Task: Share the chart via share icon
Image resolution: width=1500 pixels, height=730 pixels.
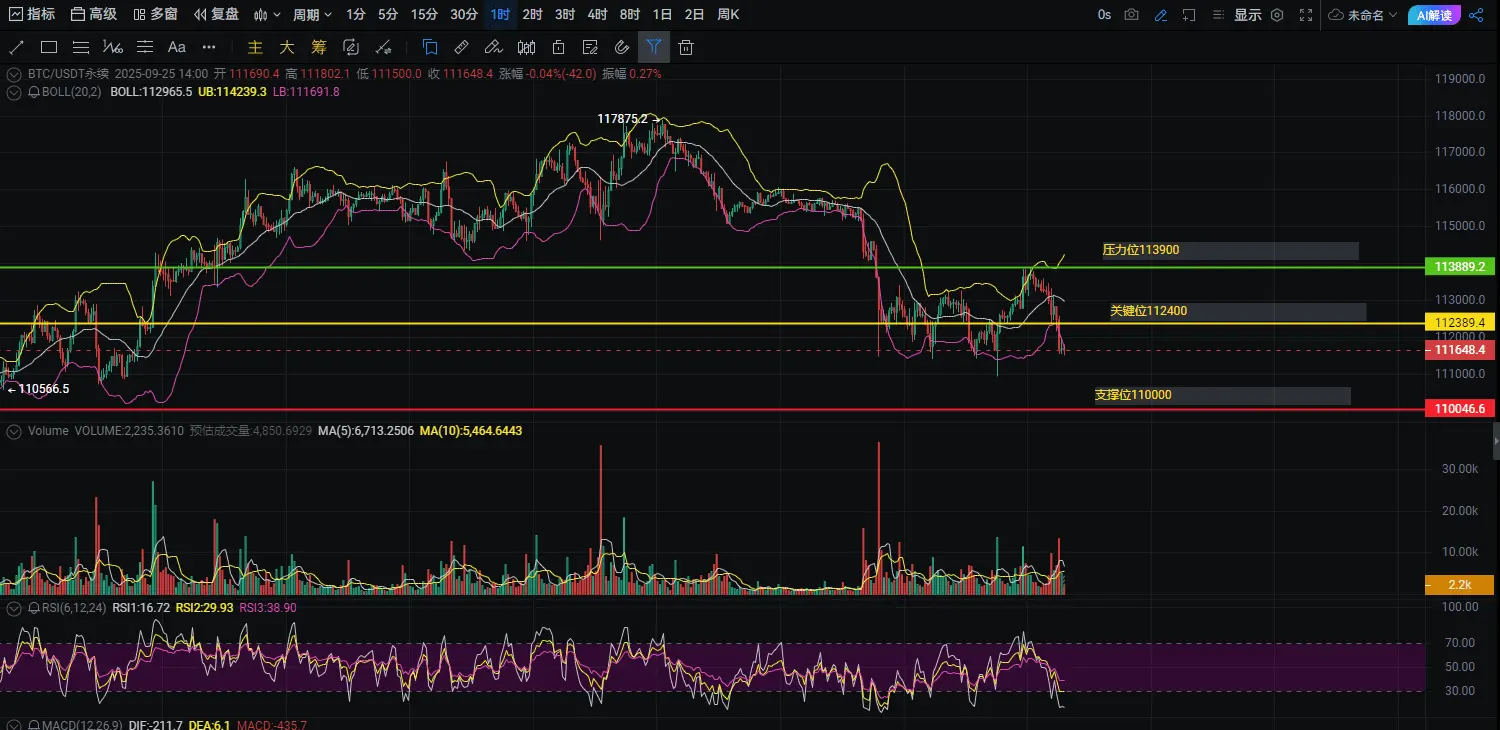Action: pos(1477,14)
